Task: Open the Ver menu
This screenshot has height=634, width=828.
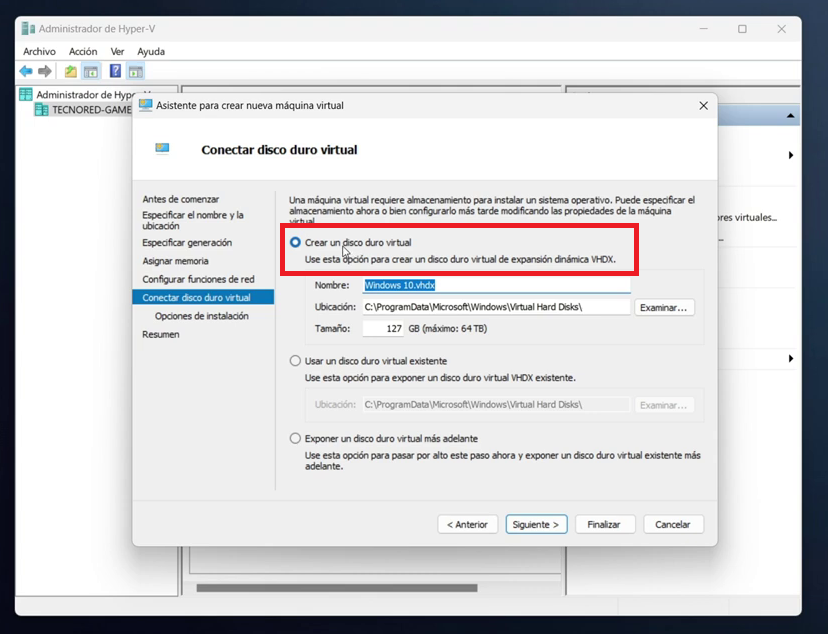Action: click(117, 51)
